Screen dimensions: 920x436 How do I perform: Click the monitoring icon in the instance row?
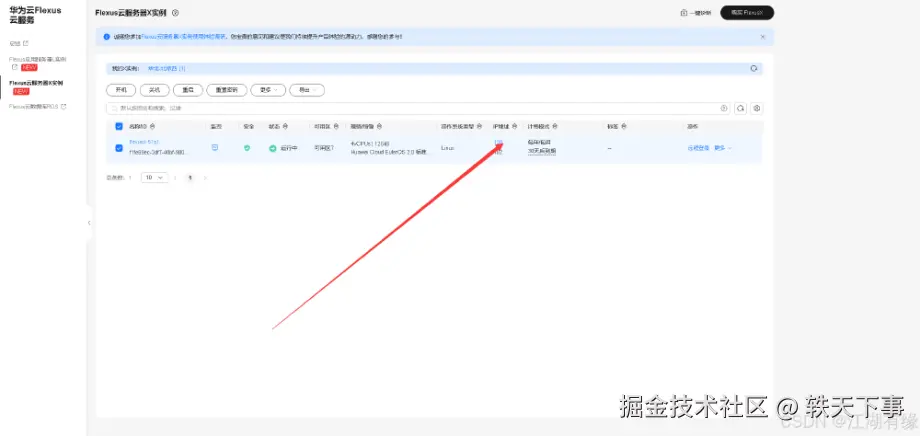(215, 147)
